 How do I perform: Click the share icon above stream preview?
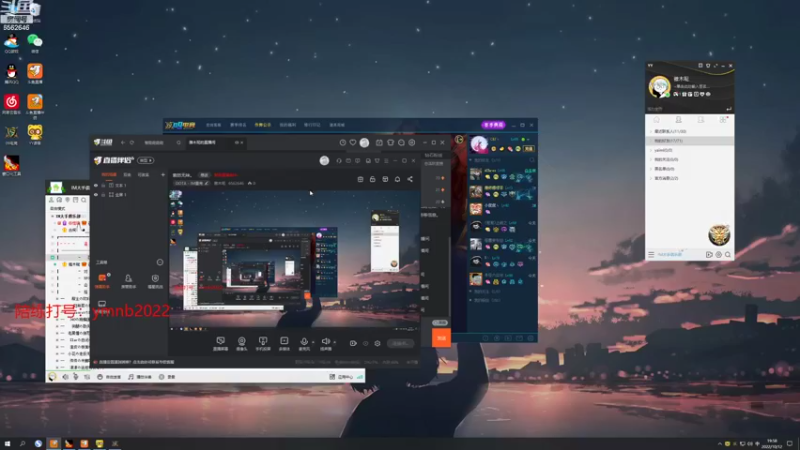410,179
